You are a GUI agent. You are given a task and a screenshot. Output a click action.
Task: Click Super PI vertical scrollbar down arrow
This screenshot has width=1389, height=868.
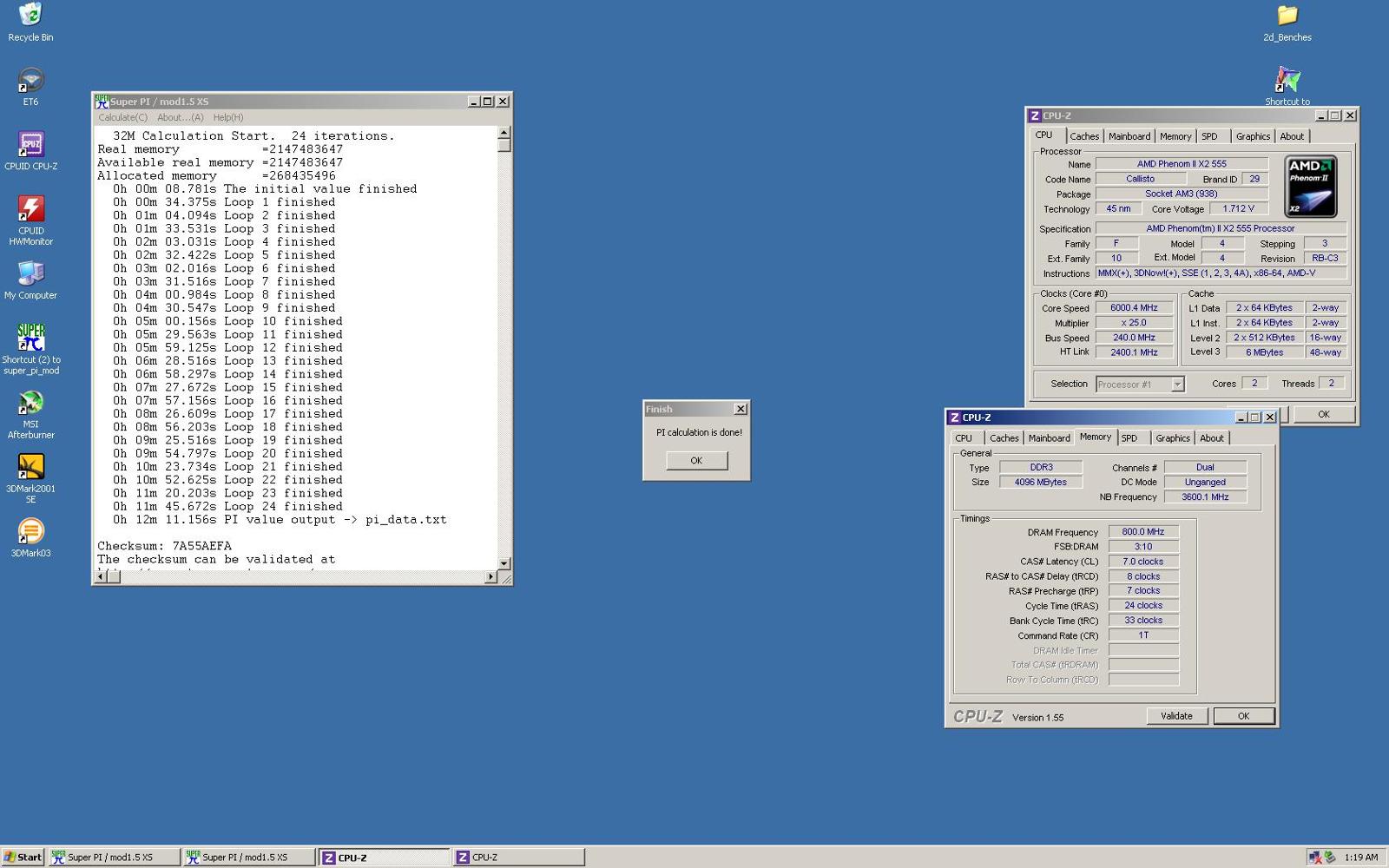504,563
